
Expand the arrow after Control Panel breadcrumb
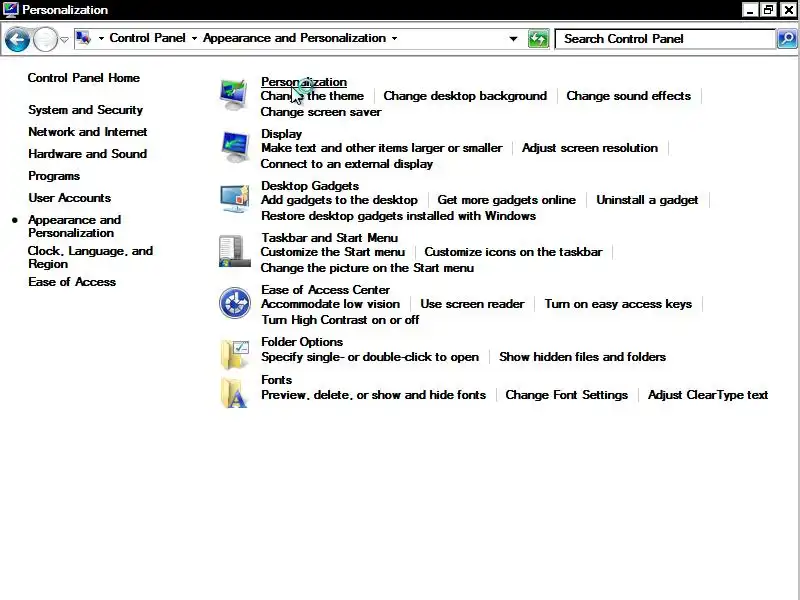pos(194,38)
